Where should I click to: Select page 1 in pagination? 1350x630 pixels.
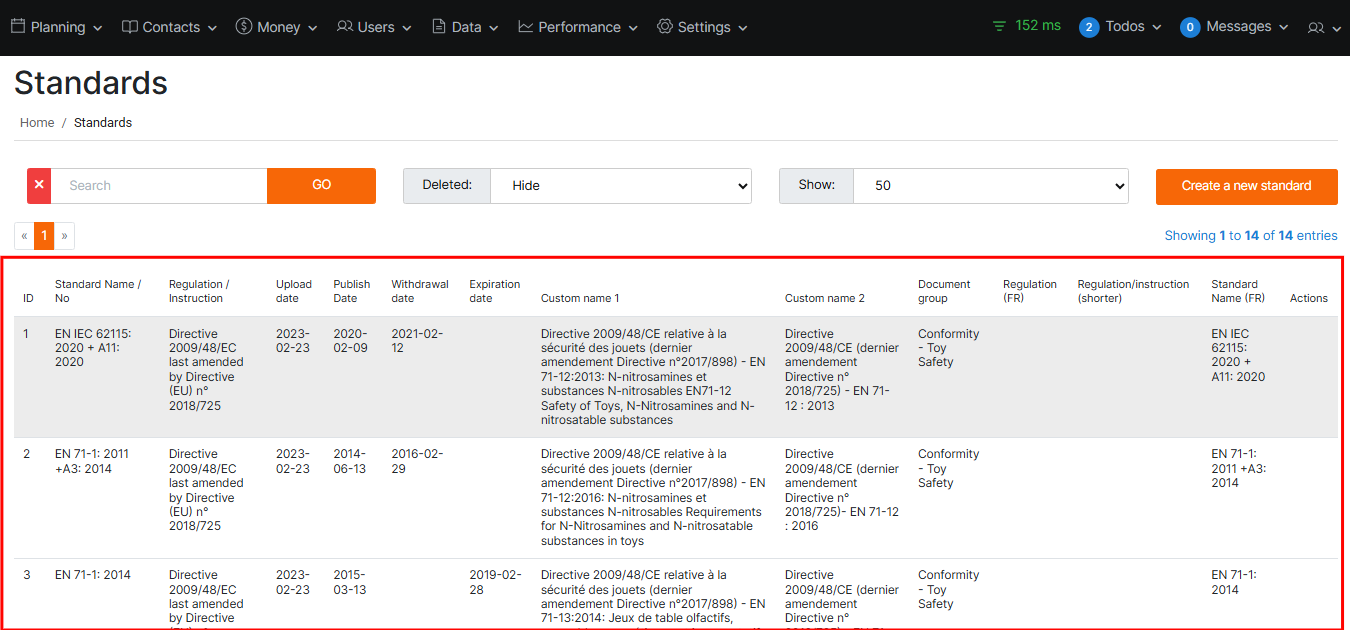point(44,236)
